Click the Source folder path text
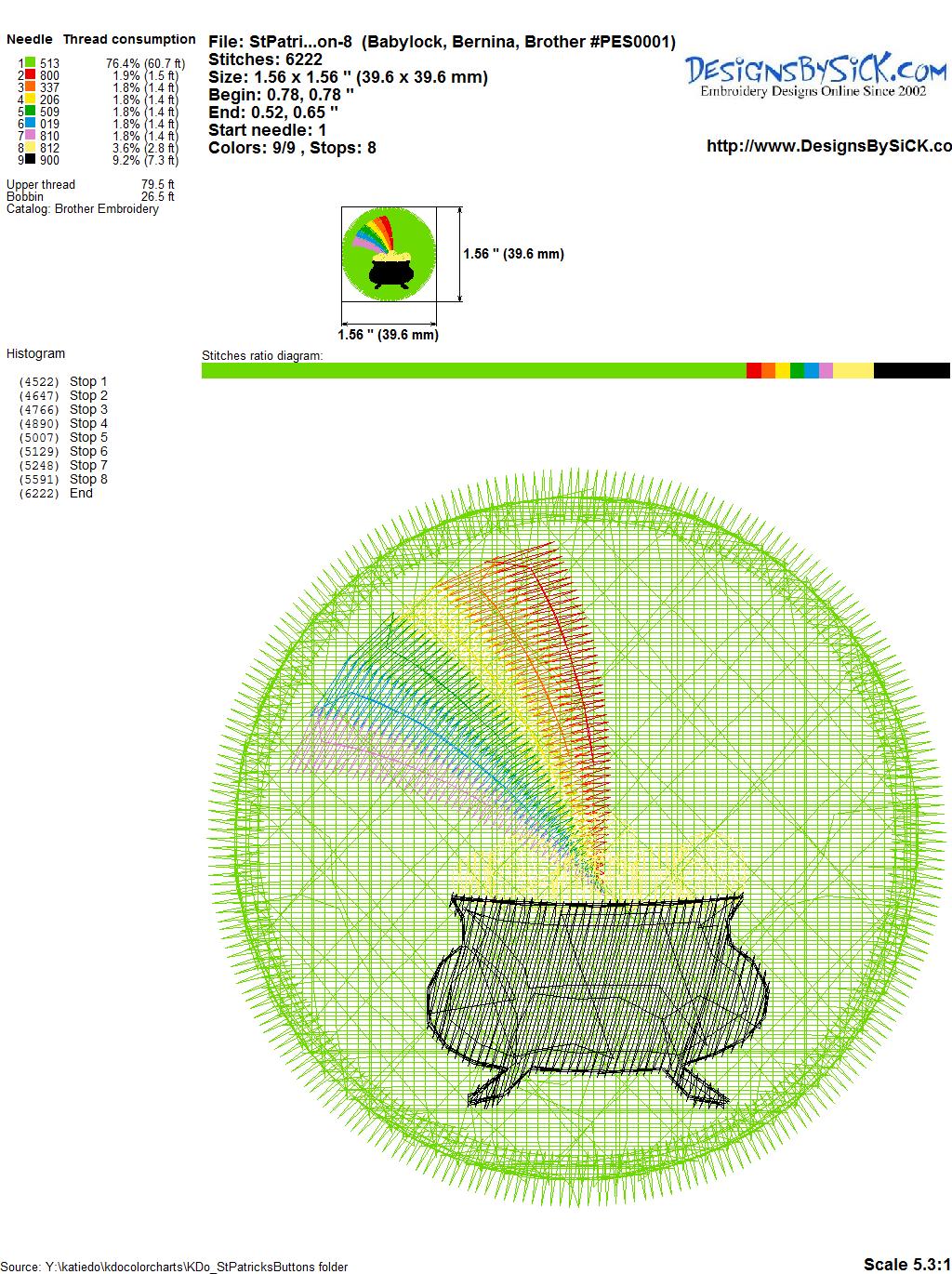Screen dimensions: 952x1274 [x=177, y=1267]
